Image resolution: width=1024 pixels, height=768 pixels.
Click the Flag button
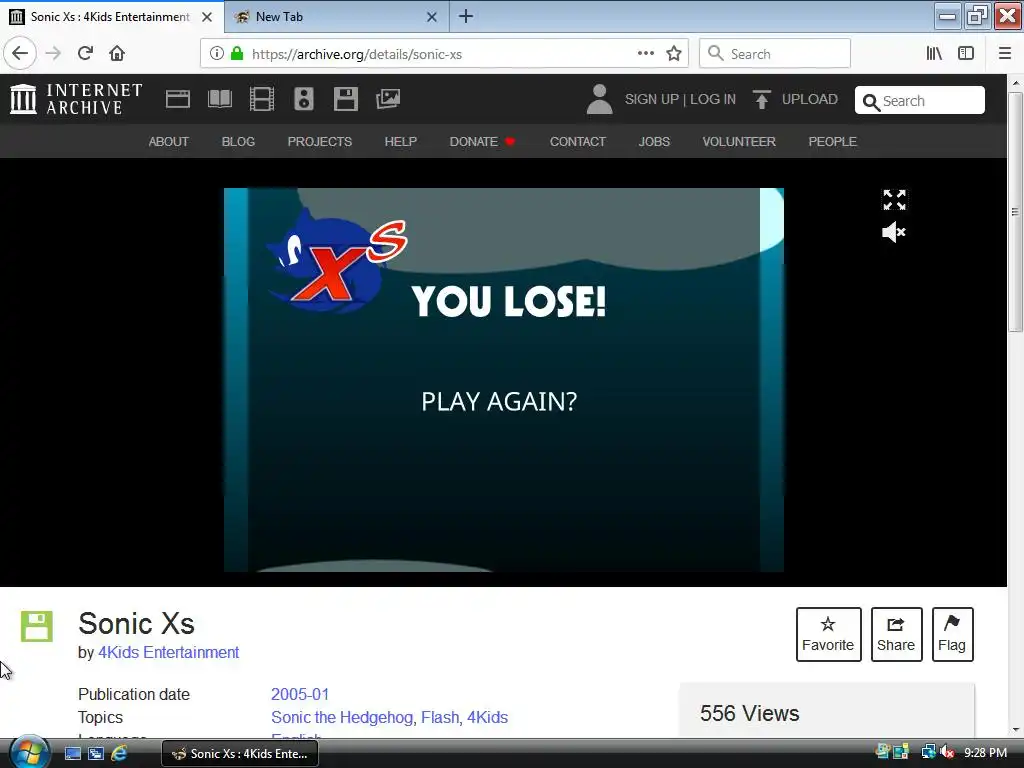pos(952,634)
